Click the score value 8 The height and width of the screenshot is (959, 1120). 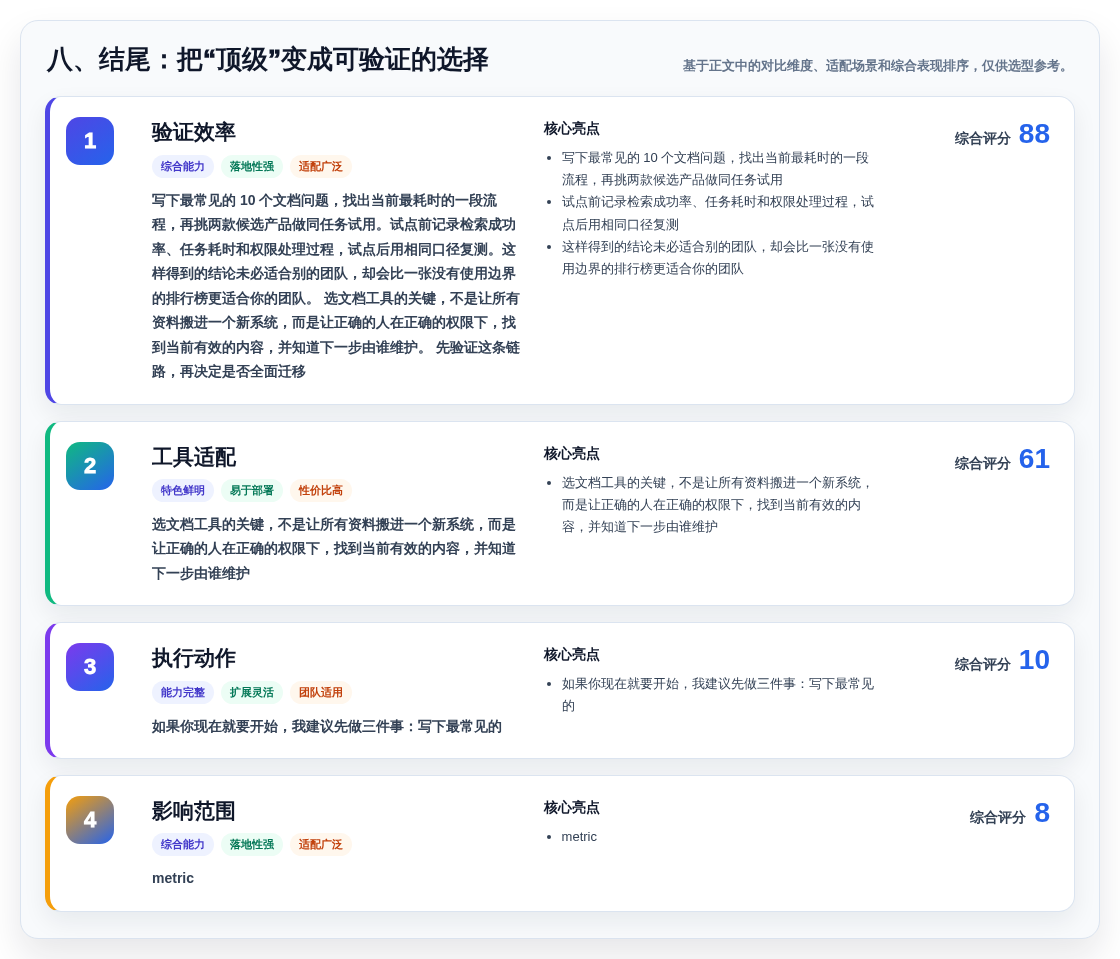pyautogui.click(x=1042, y=813)
